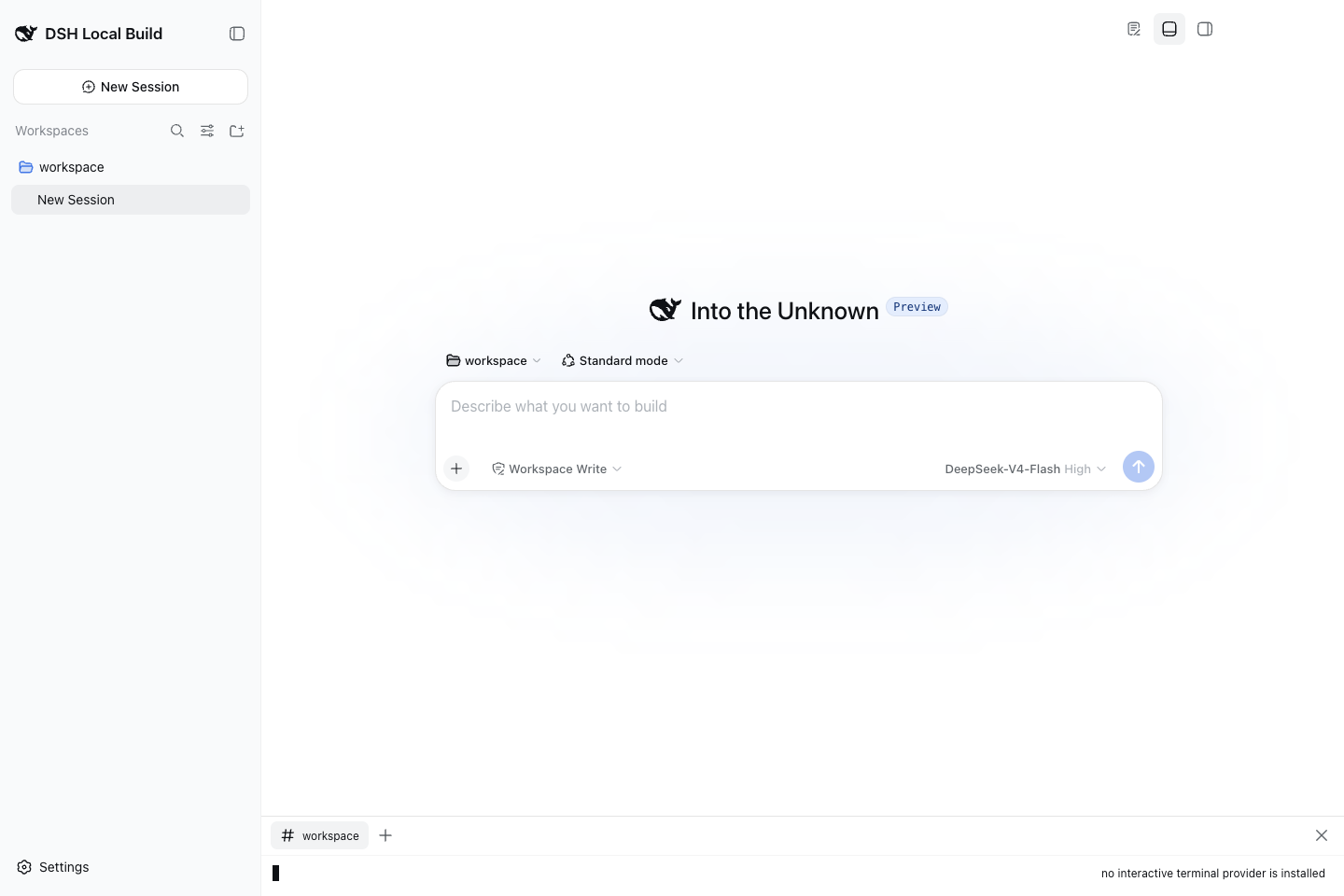Viewport: 1344px width, 896px height.
Task: Click the Preview badge next to the heading
Action: [917, 307]
